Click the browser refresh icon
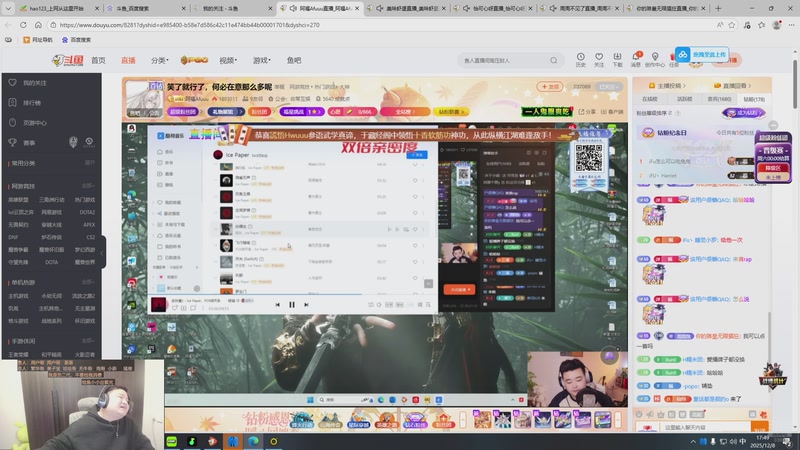The width and height of the screenshot is (800, 450). pos(23,24)
